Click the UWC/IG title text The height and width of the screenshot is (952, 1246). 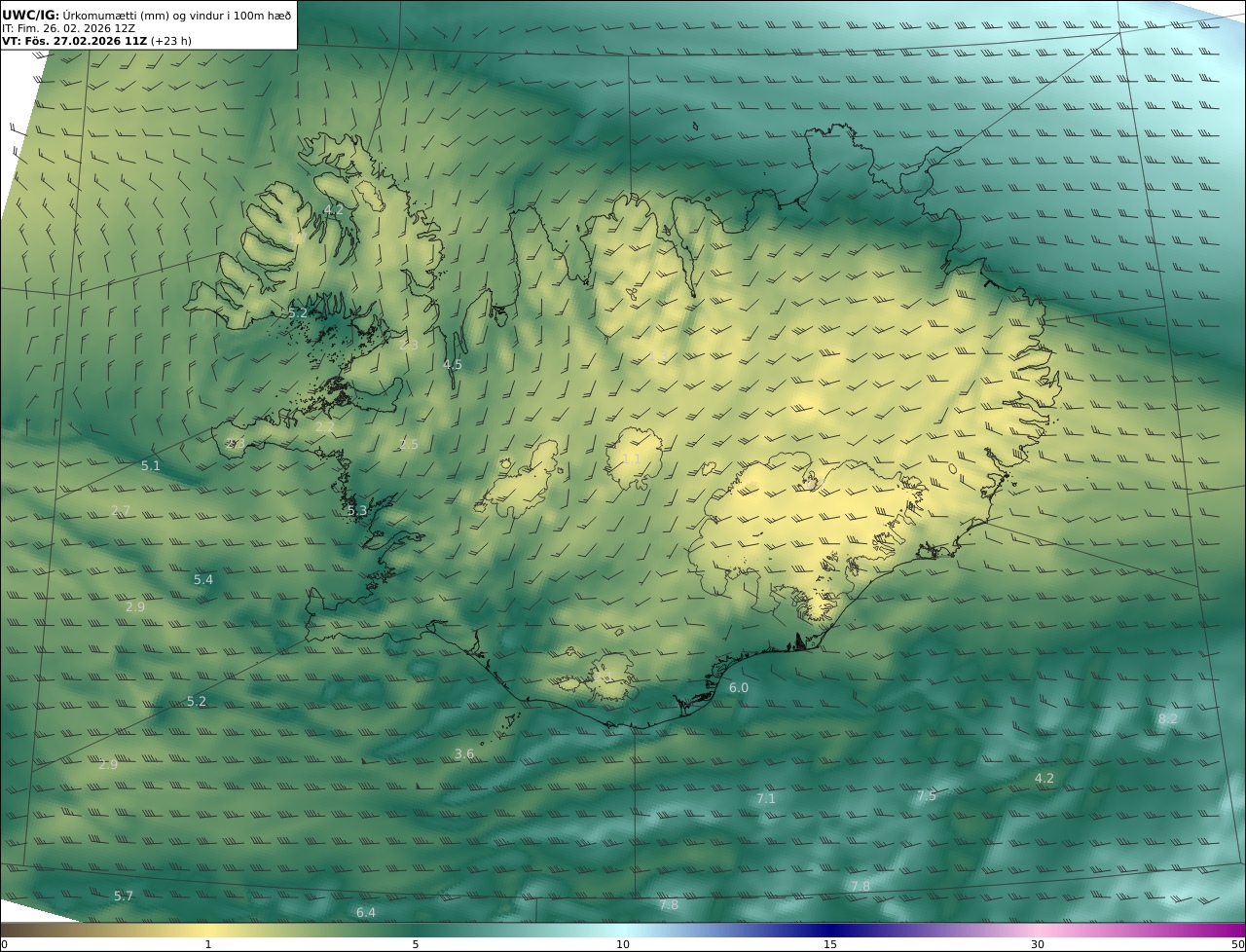click(31, 16)
